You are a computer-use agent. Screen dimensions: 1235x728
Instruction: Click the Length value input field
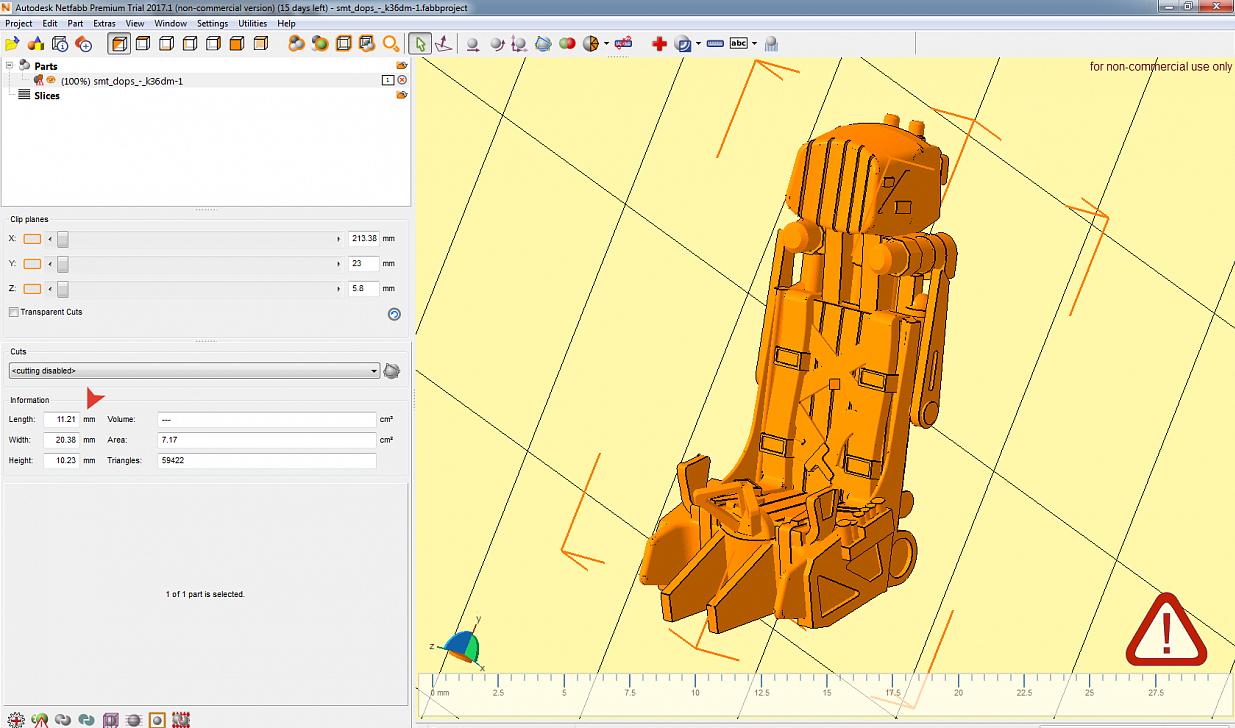pos(61,419)
